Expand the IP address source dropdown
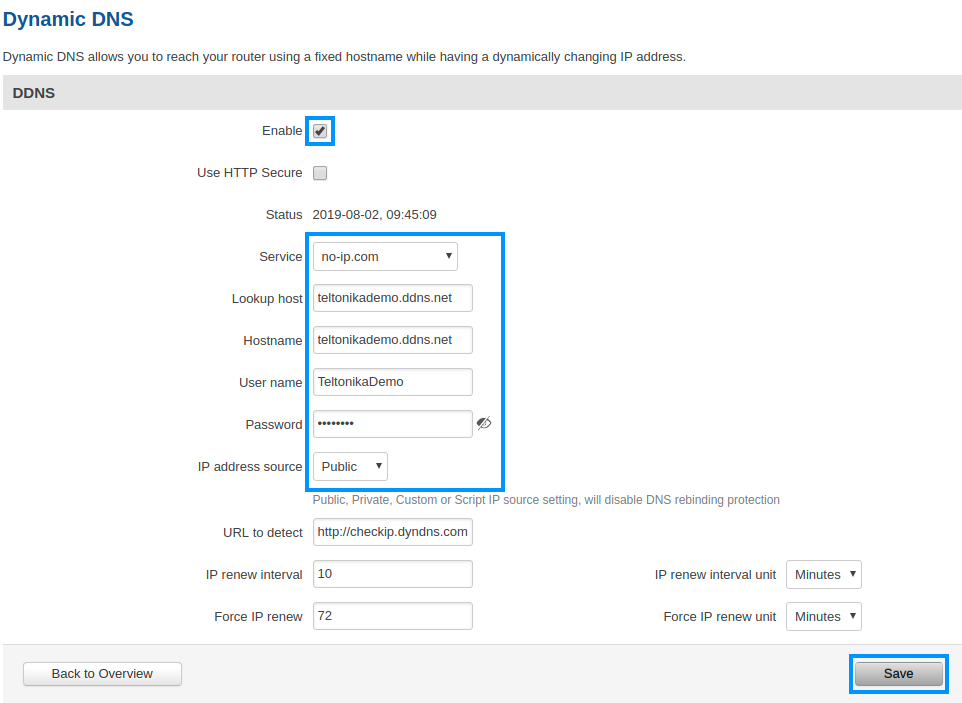This screenshot has height=703, width=962. point(350,467)
